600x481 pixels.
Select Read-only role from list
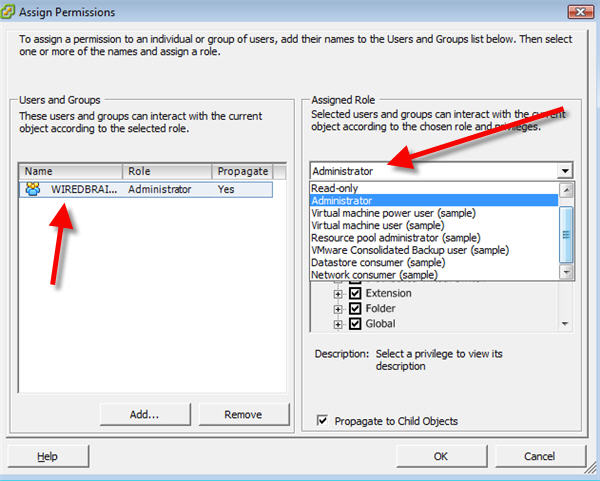[x=334, y=188]
